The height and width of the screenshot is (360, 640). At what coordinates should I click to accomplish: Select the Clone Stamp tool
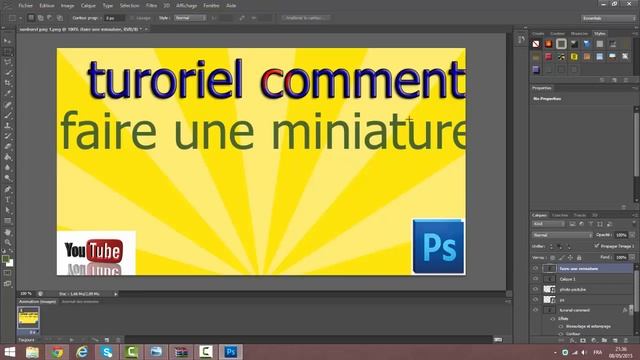click(7, 126)
